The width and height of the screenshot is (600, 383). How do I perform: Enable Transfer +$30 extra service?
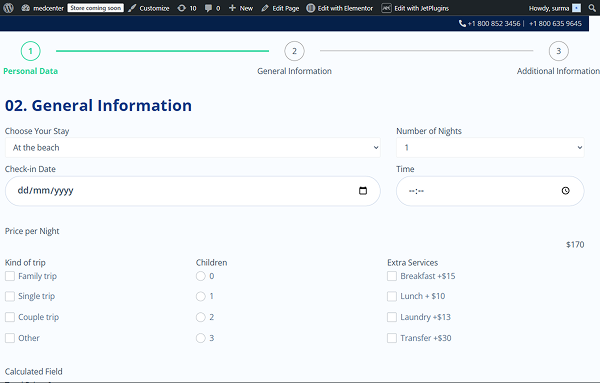click(392, 338)
